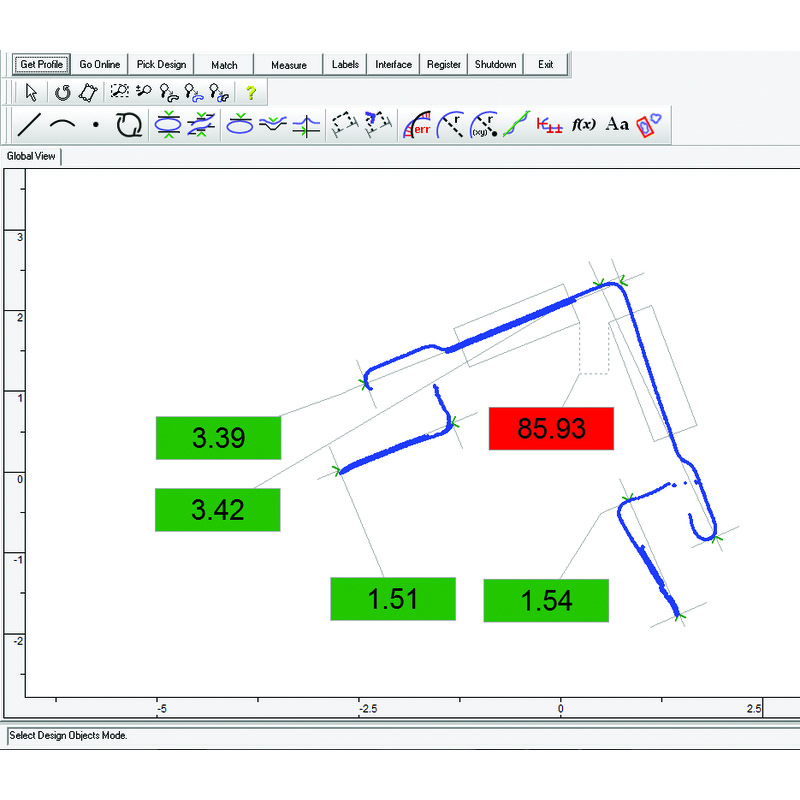This screenshot has height=800, width=800.
Task: Select the circular arrows refresh icon
Action: click(128, 125)
